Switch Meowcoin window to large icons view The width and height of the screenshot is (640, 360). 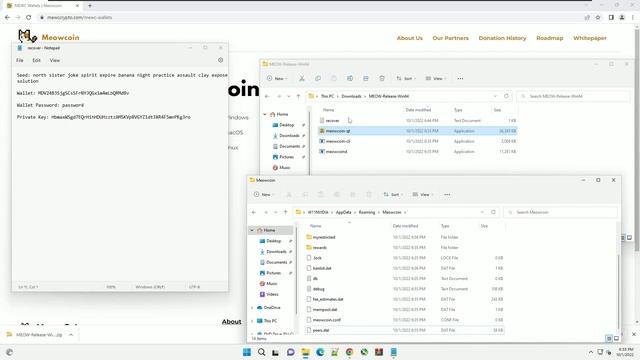tap(616, 338)
